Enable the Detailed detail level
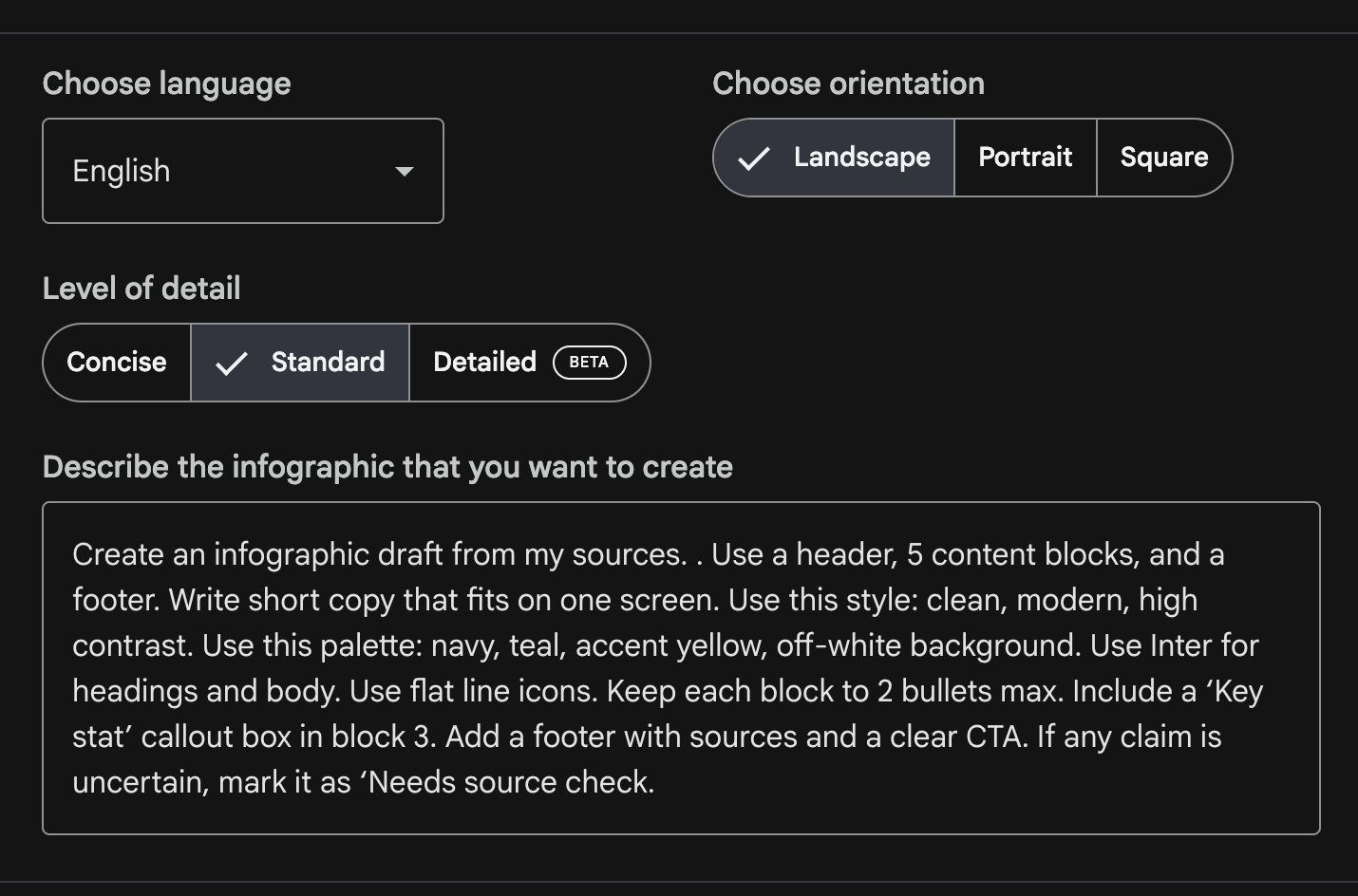The width and height of the screenshot is (1358, 896). (x=485, y=363)
